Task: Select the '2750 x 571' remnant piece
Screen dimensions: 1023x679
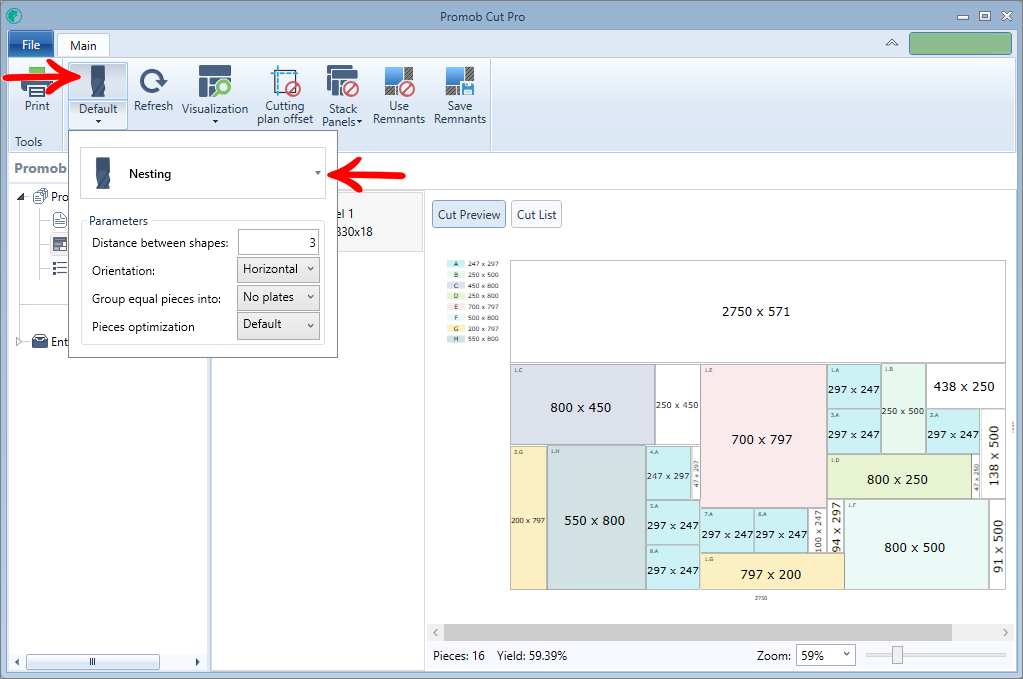Action: 757,311
